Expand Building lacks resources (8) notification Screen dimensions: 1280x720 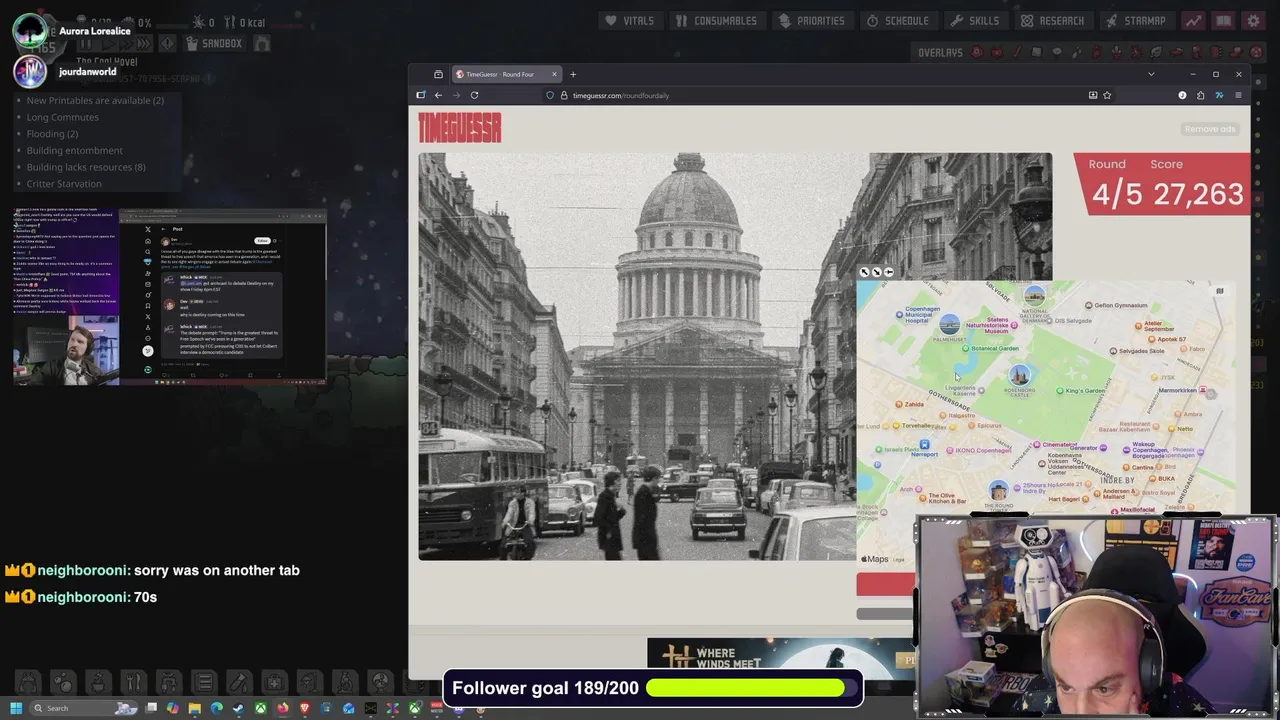click(x=86, y=167)
